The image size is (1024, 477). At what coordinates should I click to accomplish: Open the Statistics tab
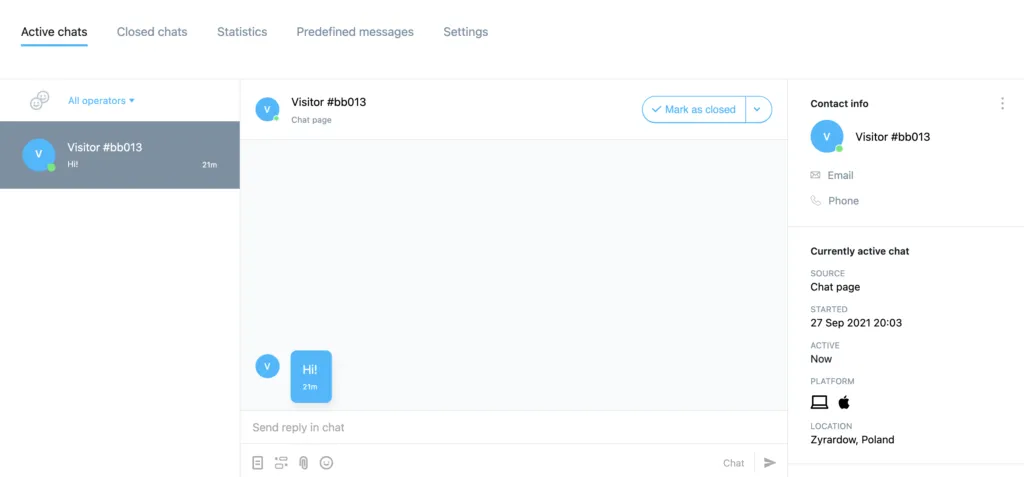242,32
